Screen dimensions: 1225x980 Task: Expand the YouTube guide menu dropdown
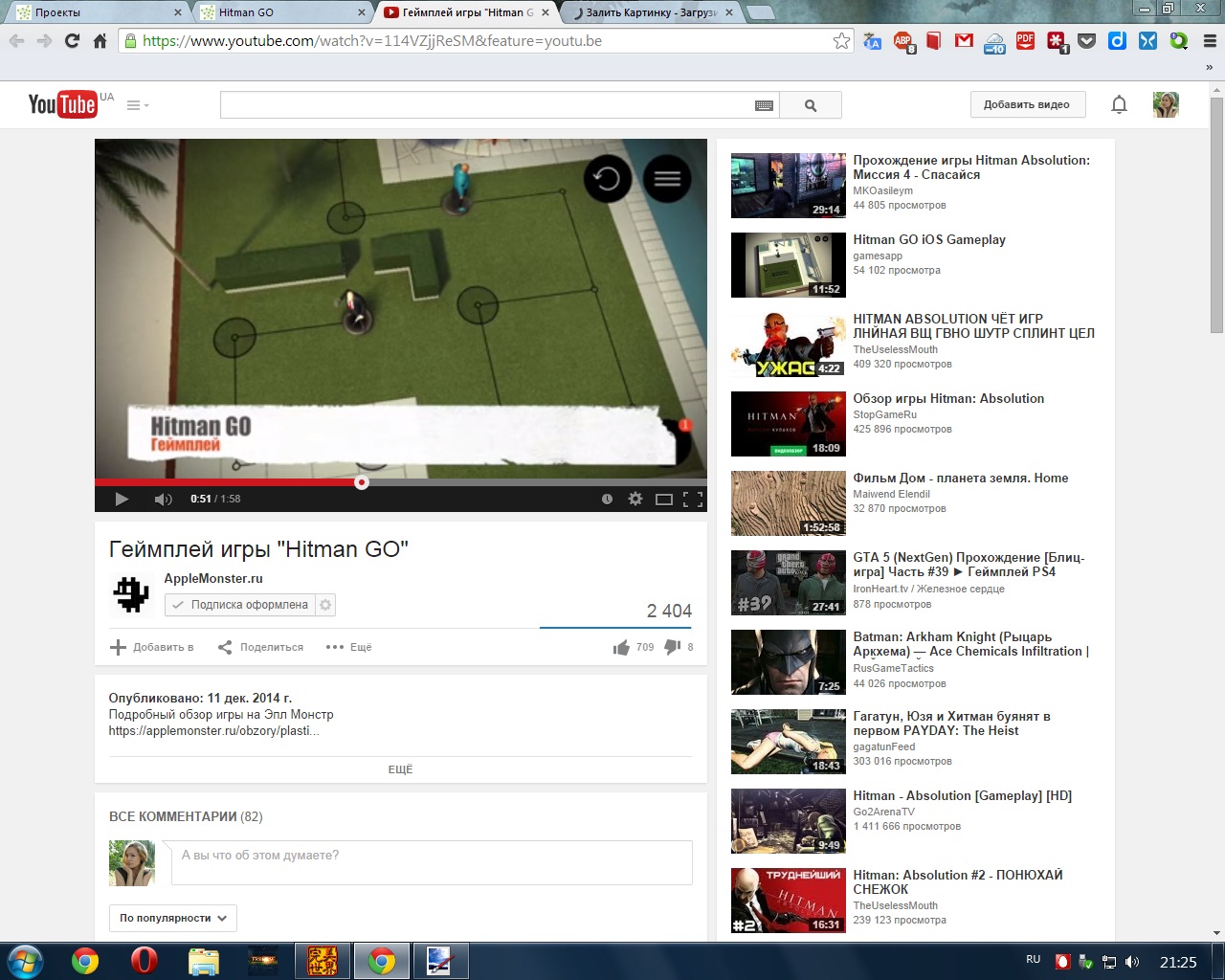coord(138,105)
